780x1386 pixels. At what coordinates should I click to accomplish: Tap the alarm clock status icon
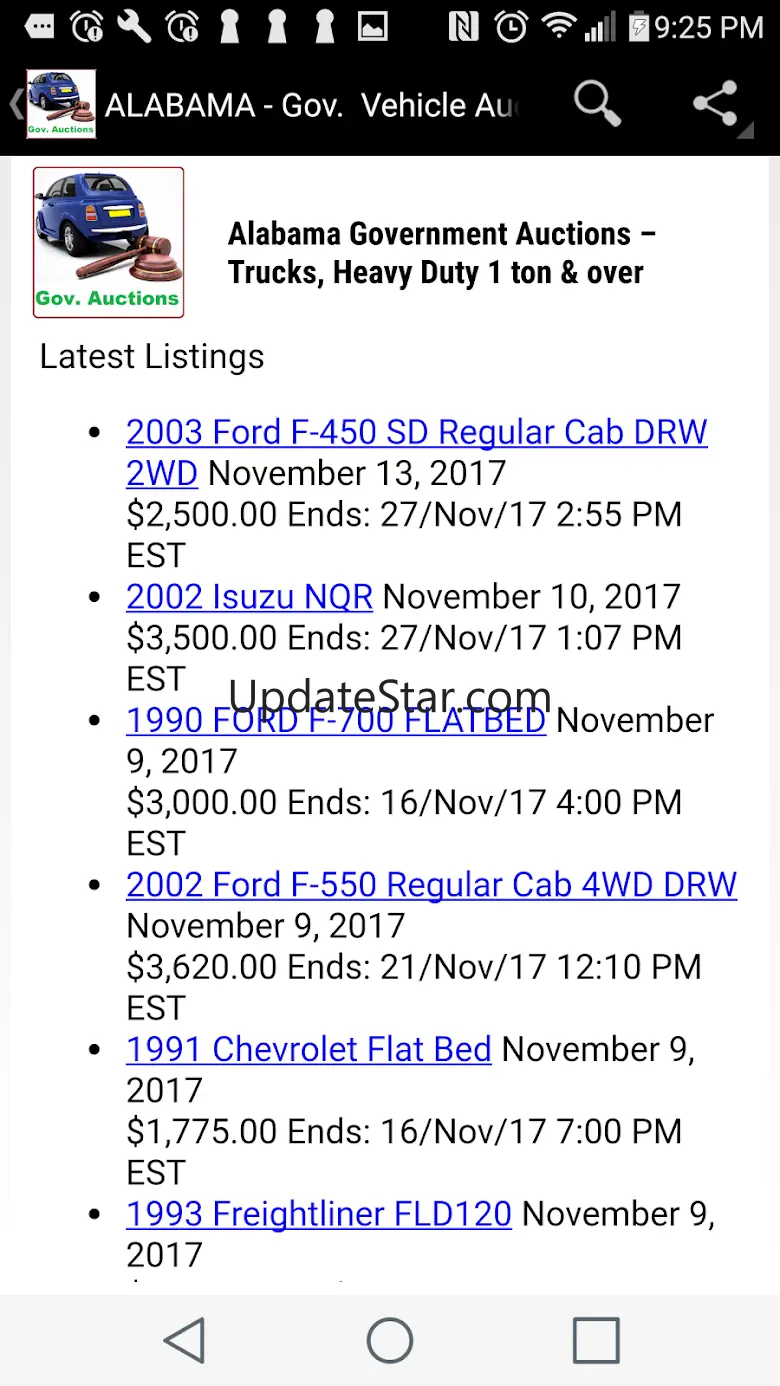511,27
